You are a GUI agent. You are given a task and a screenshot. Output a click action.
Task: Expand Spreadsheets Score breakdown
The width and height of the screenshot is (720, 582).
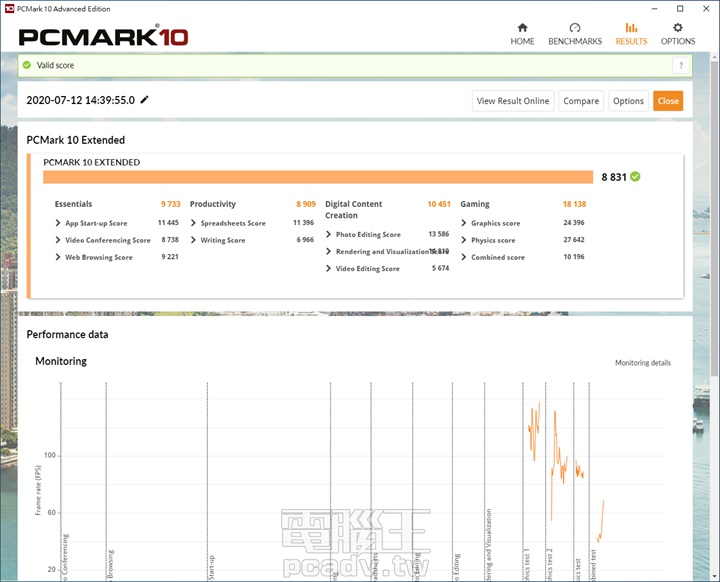pos(194,223)
